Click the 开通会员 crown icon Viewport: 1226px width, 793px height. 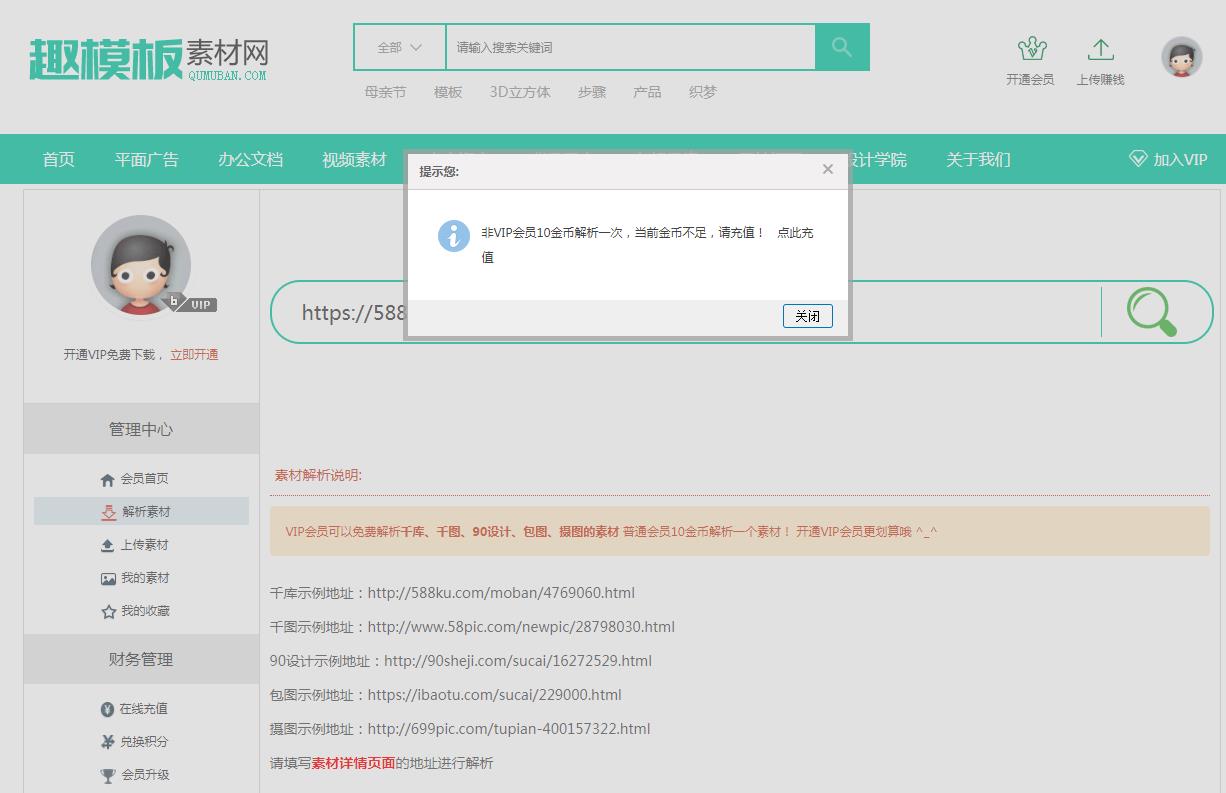click(x=1030, y=48)
